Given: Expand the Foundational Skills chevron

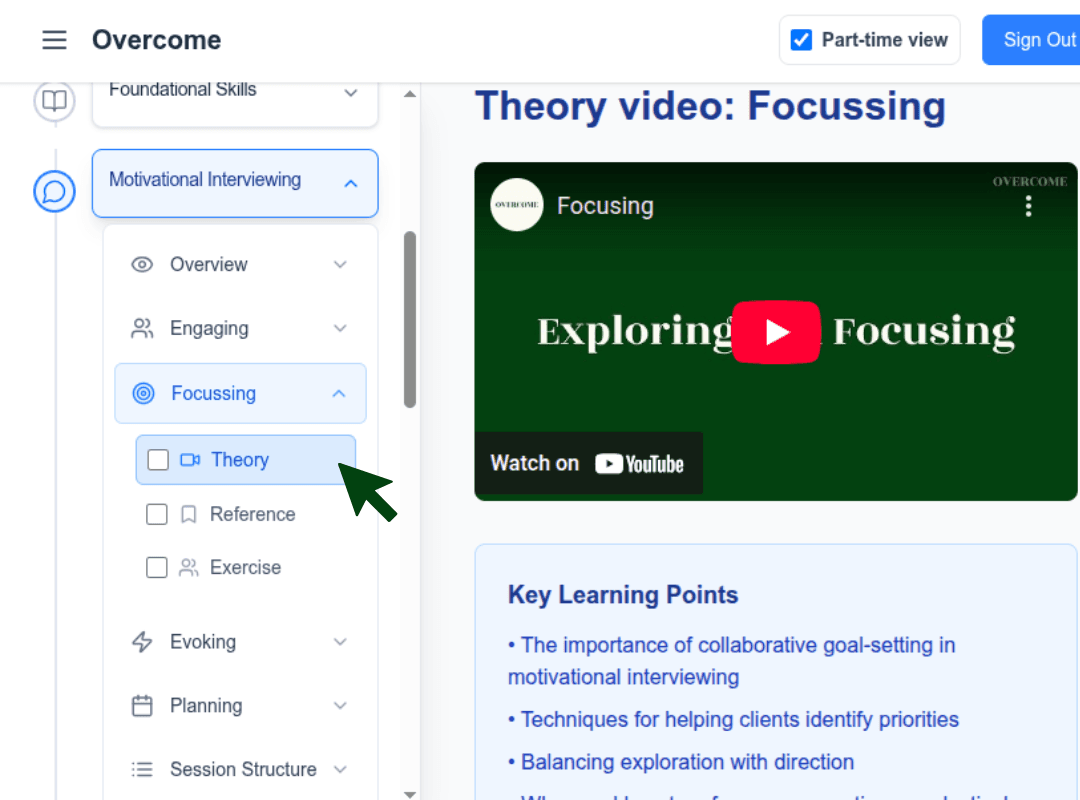Looking at the screenshot, I should coord(351,92).
